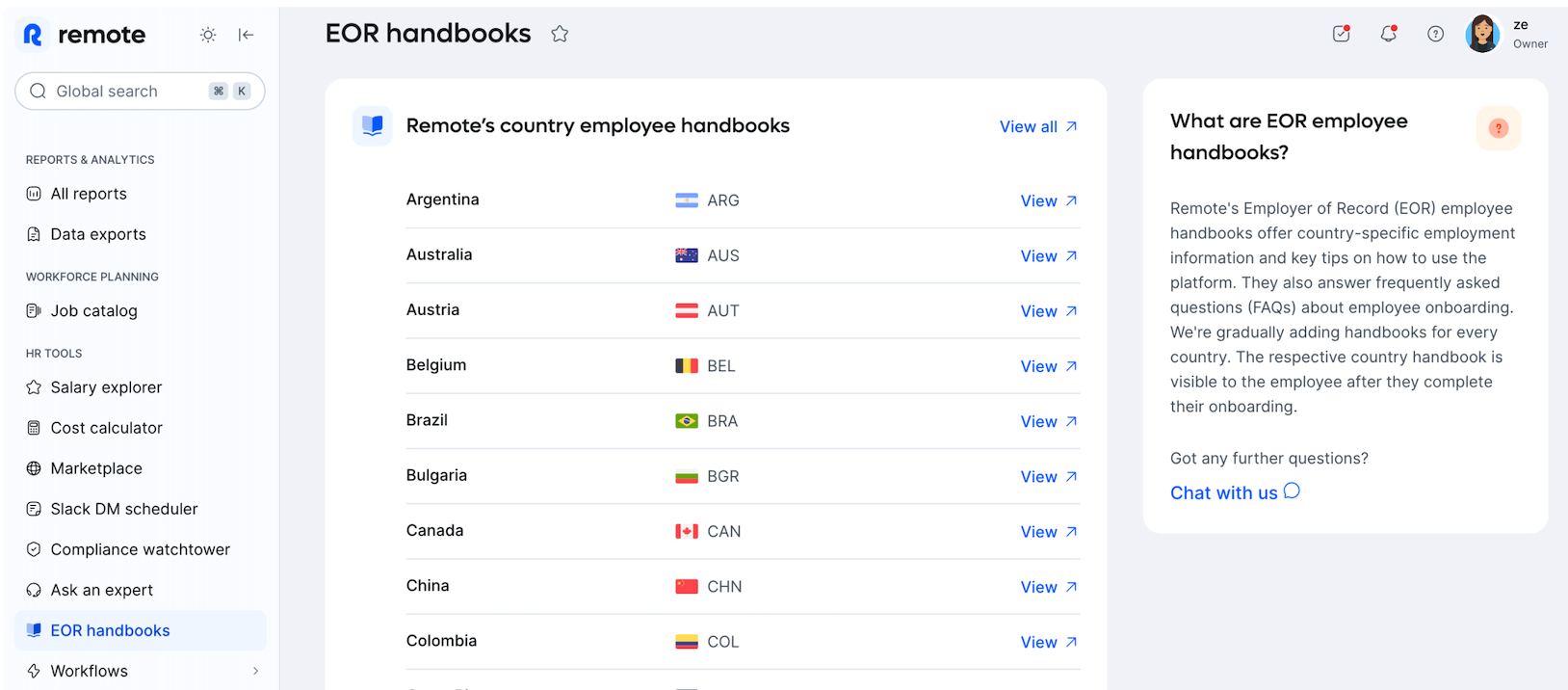
Task: Click the Job catalog icon
Action: (x=34, y=311)
